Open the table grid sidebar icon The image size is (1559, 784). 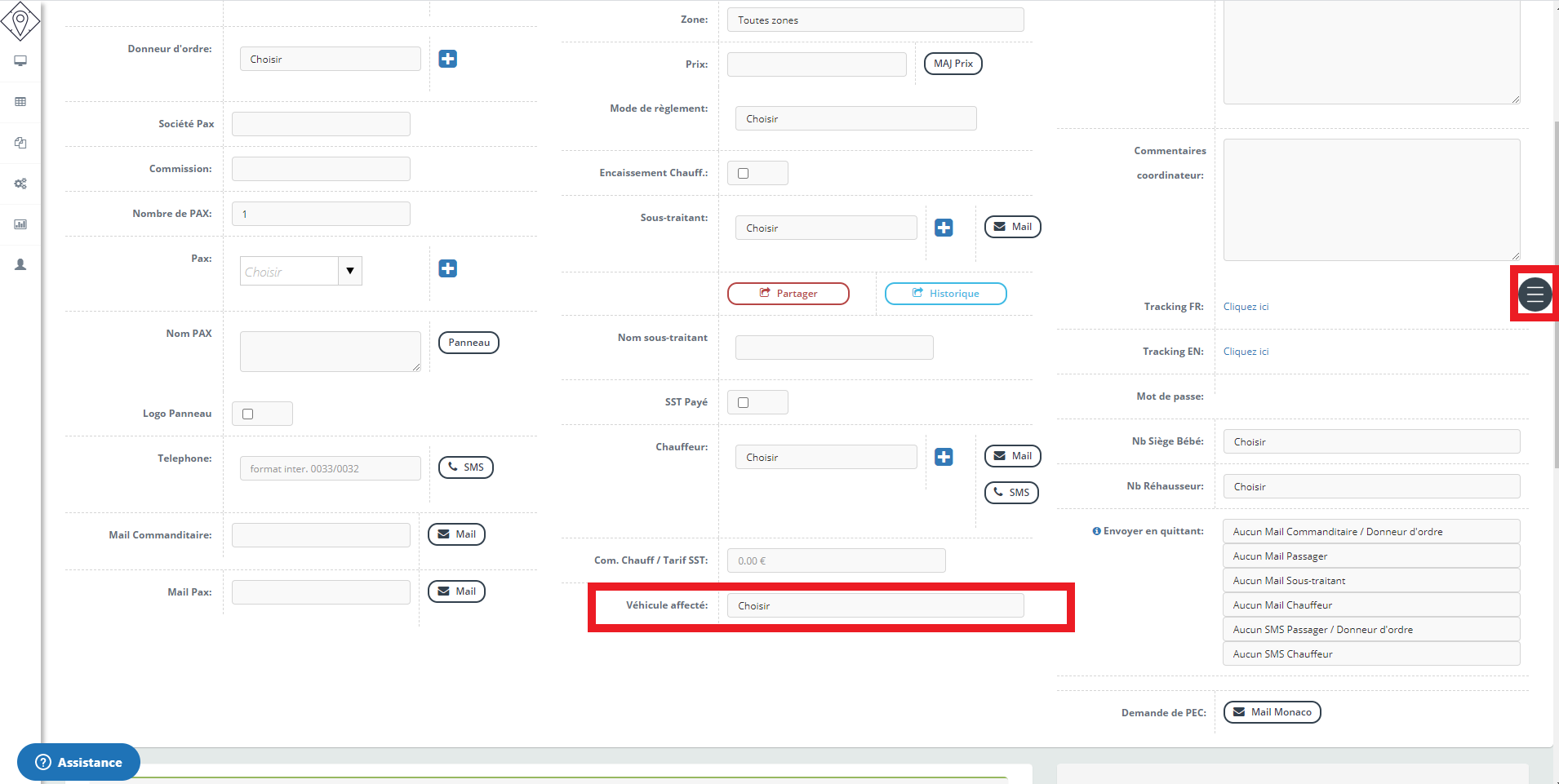click(20, 102)
